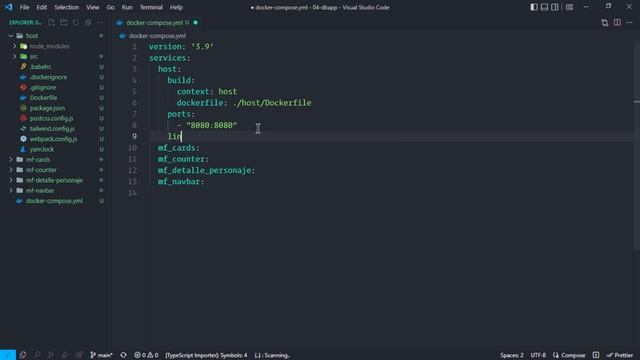The height and width of the screenshot is (360, 640).
Task: Open the Help menu
Action: click(176, 7)
